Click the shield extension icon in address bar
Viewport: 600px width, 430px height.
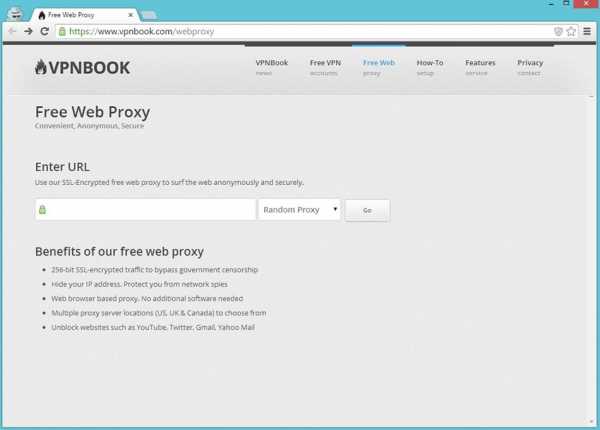coord(558,31)
